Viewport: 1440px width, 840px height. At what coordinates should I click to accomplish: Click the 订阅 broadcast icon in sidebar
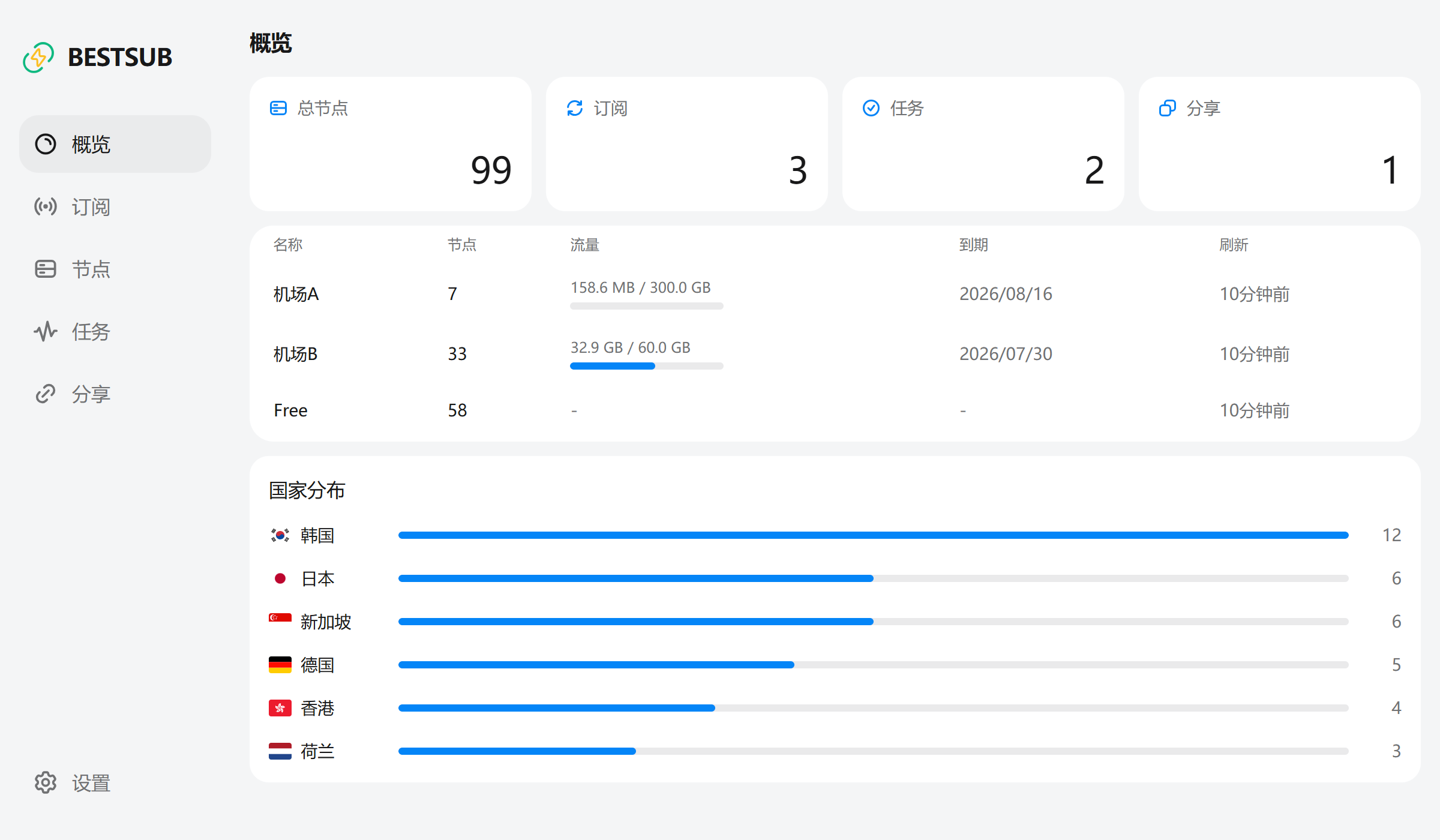[x=46, y=206]
